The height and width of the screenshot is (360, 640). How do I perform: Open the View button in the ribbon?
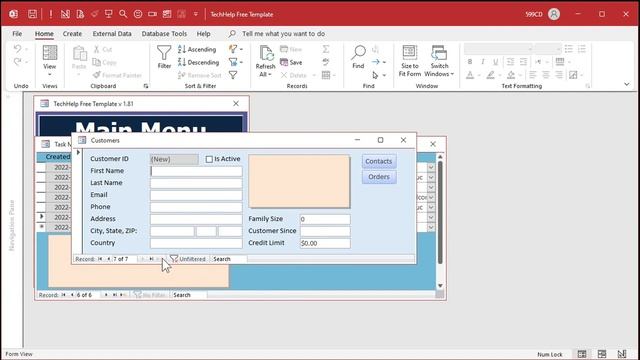50,60
